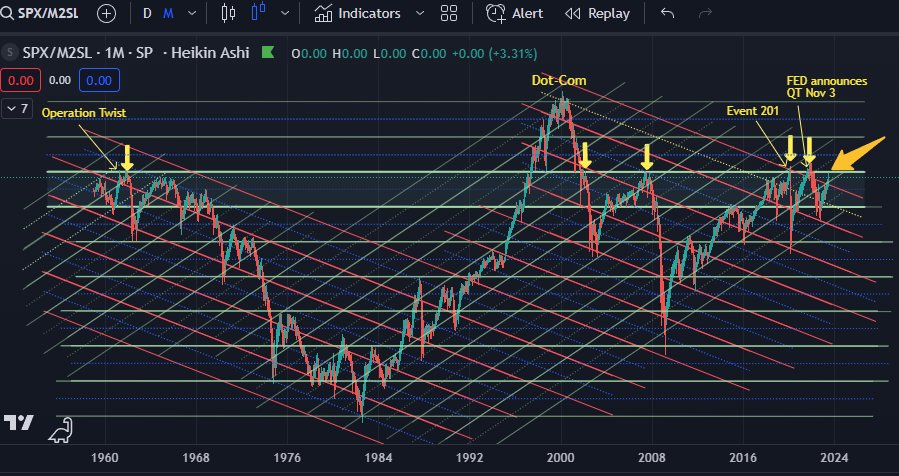Viewport: 899px width, 476px height.
Task: Click the compare or add symbol plus icon
Action: 106,13
